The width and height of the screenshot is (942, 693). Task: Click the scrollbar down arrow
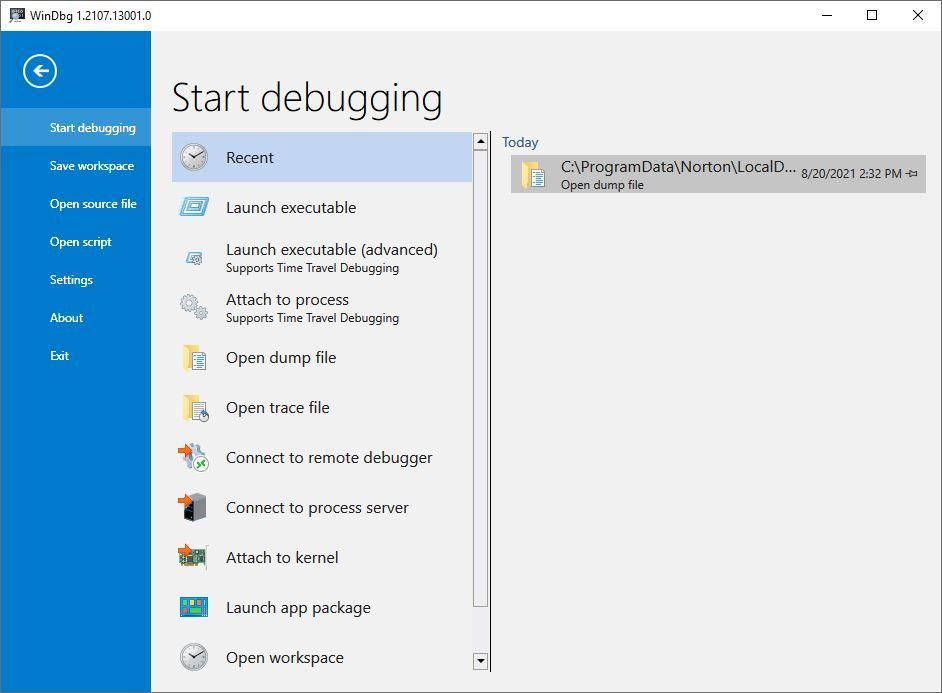(x=481, y=661)
